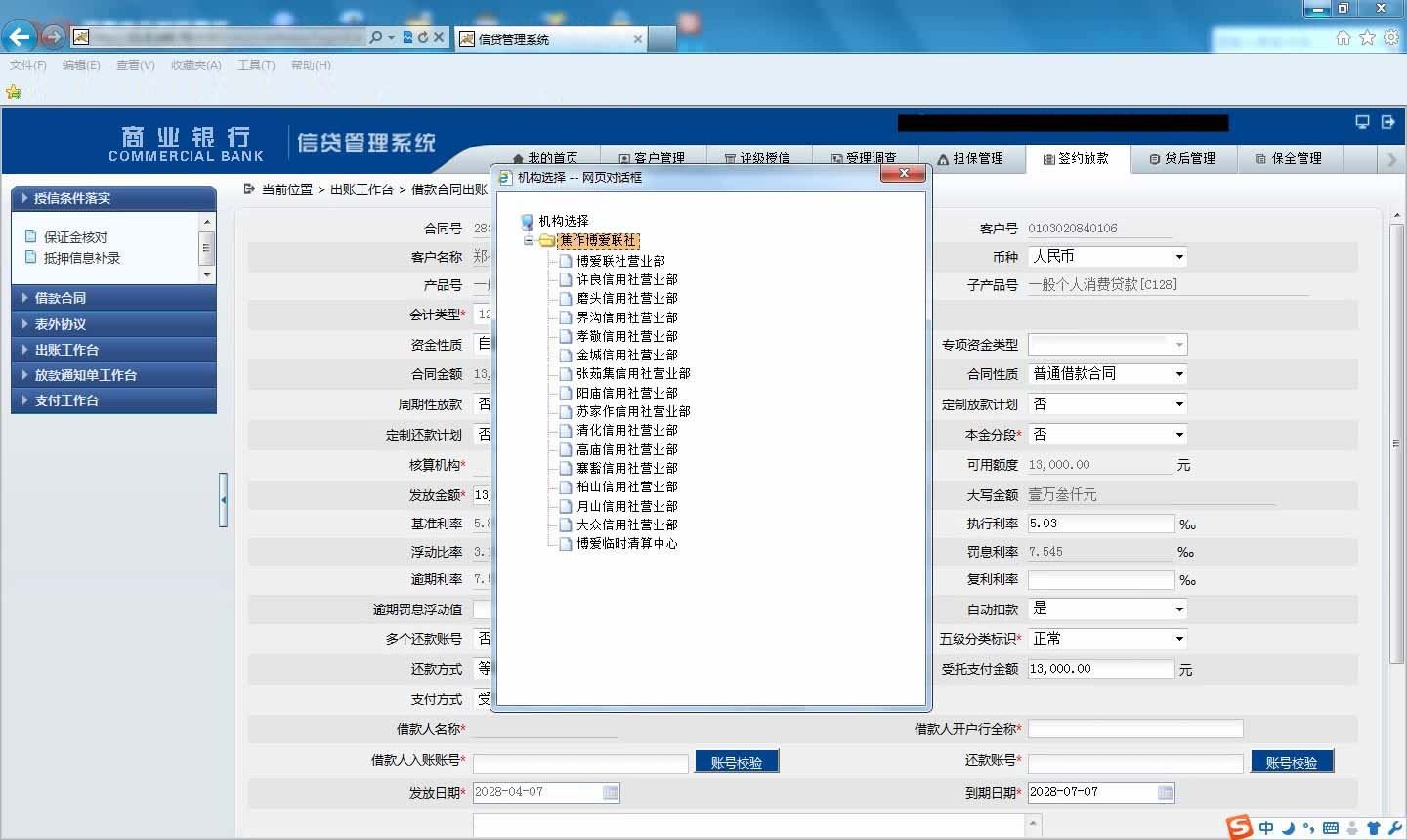The height and width of the screenshot is (840, 1407).
Task: Select 博爱联社营业部 in organization tree
Action: click(x=620, y=261)
